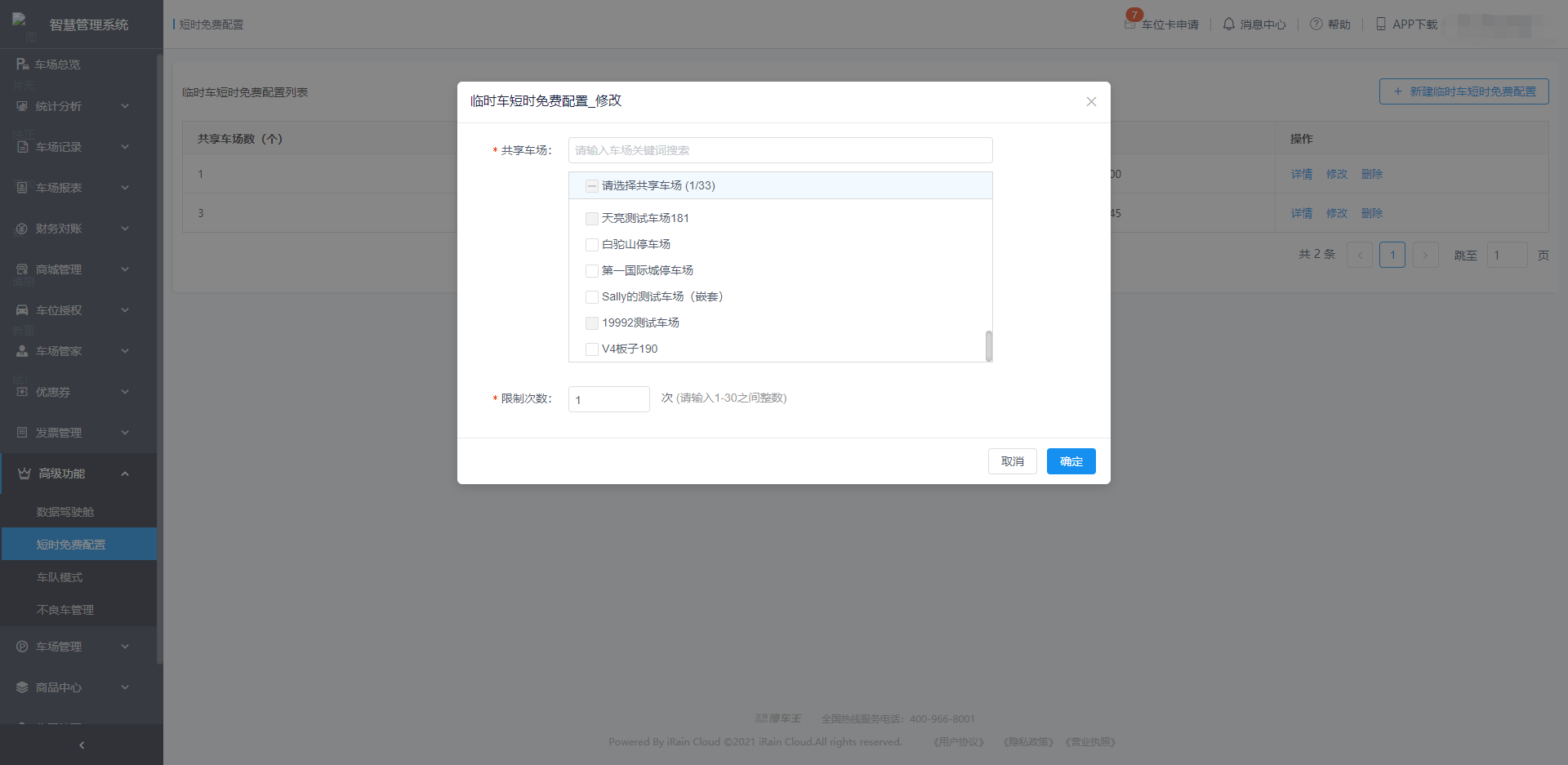Expand the 车场记录 menu chevron
The height and width of the screenshot is (765, 1568).
(125, 147)
